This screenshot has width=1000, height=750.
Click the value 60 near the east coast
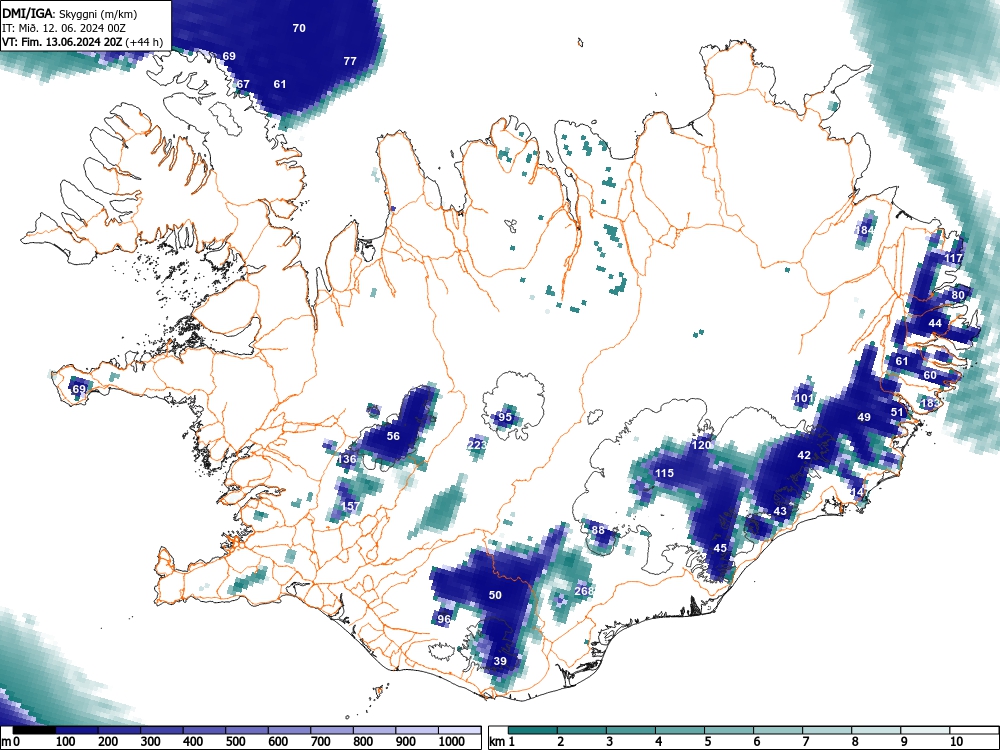930,375
